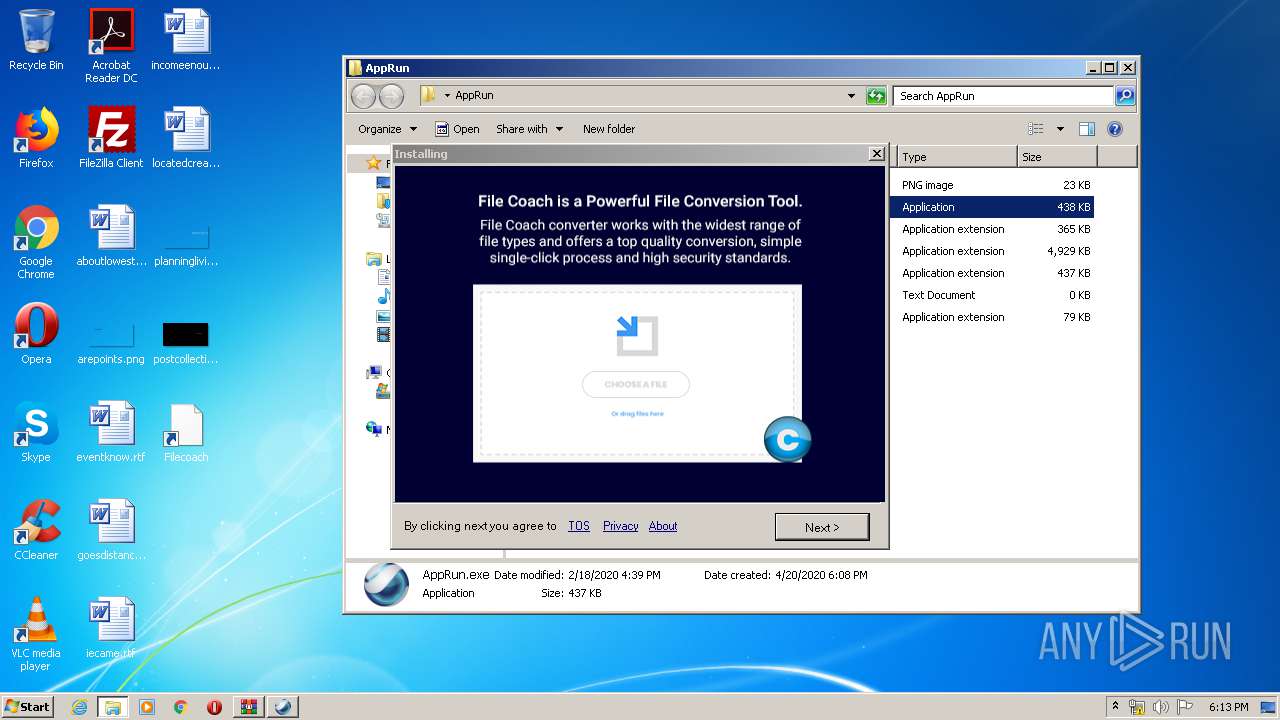Viewport: 1280px width, 720px height.
Task: Click the Action Center flag tray icon
Action: tap(1185, 707)
